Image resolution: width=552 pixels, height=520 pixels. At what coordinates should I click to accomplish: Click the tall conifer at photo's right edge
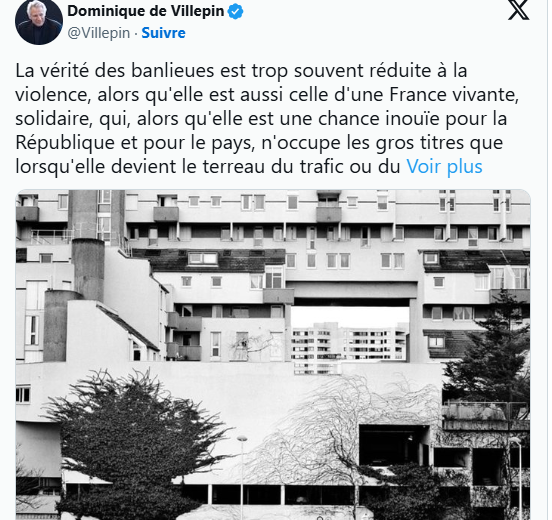click(x=491, y=352)
